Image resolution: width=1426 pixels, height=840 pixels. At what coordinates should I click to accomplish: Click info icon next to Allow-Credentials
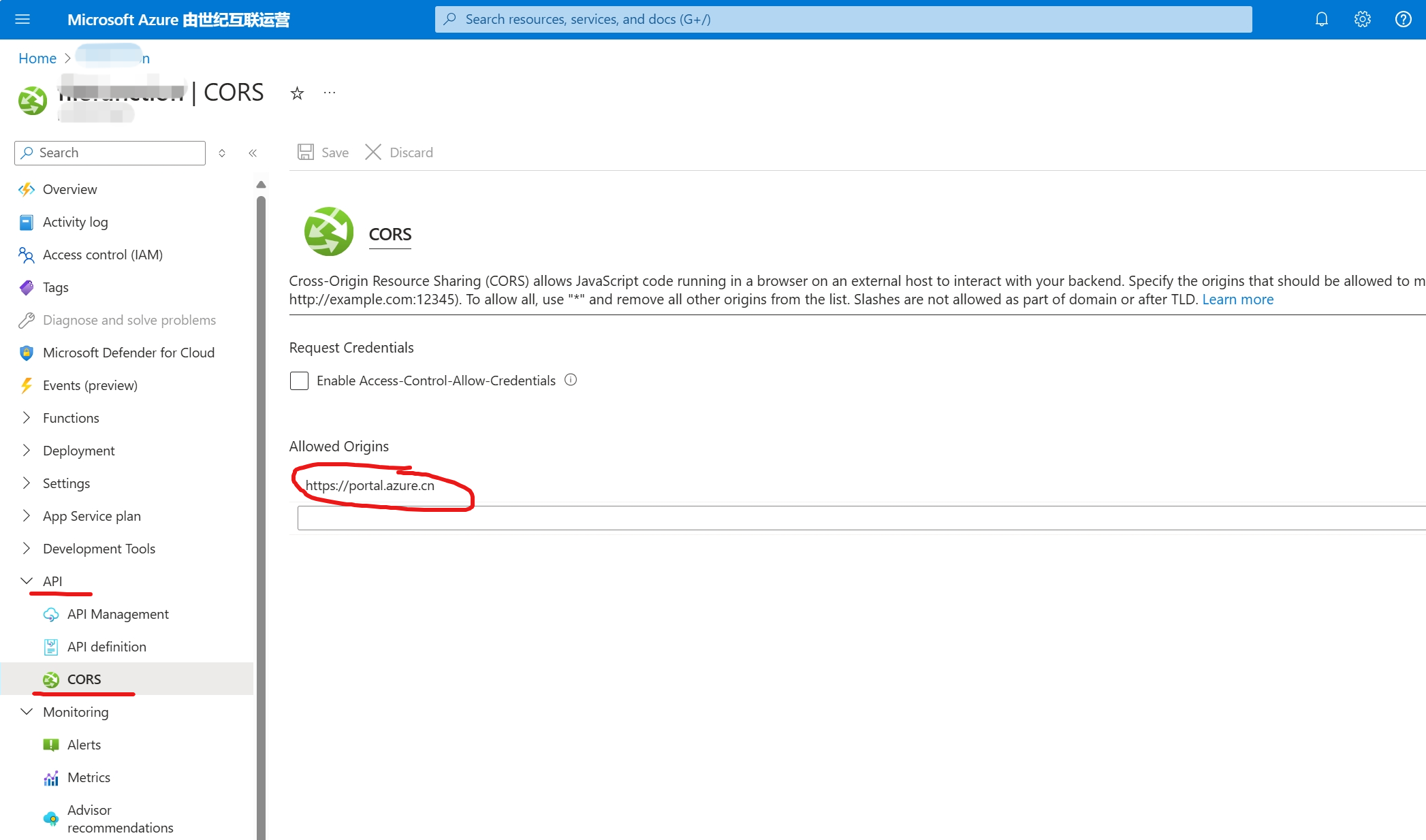pyautogui.click(x=571, y=380)
